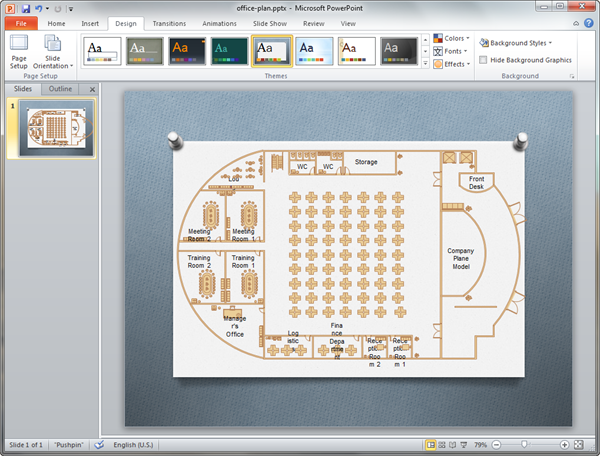Open the Background Styles dropdown
Viewport: 600px width, 456px height.
tap(515, 43)
